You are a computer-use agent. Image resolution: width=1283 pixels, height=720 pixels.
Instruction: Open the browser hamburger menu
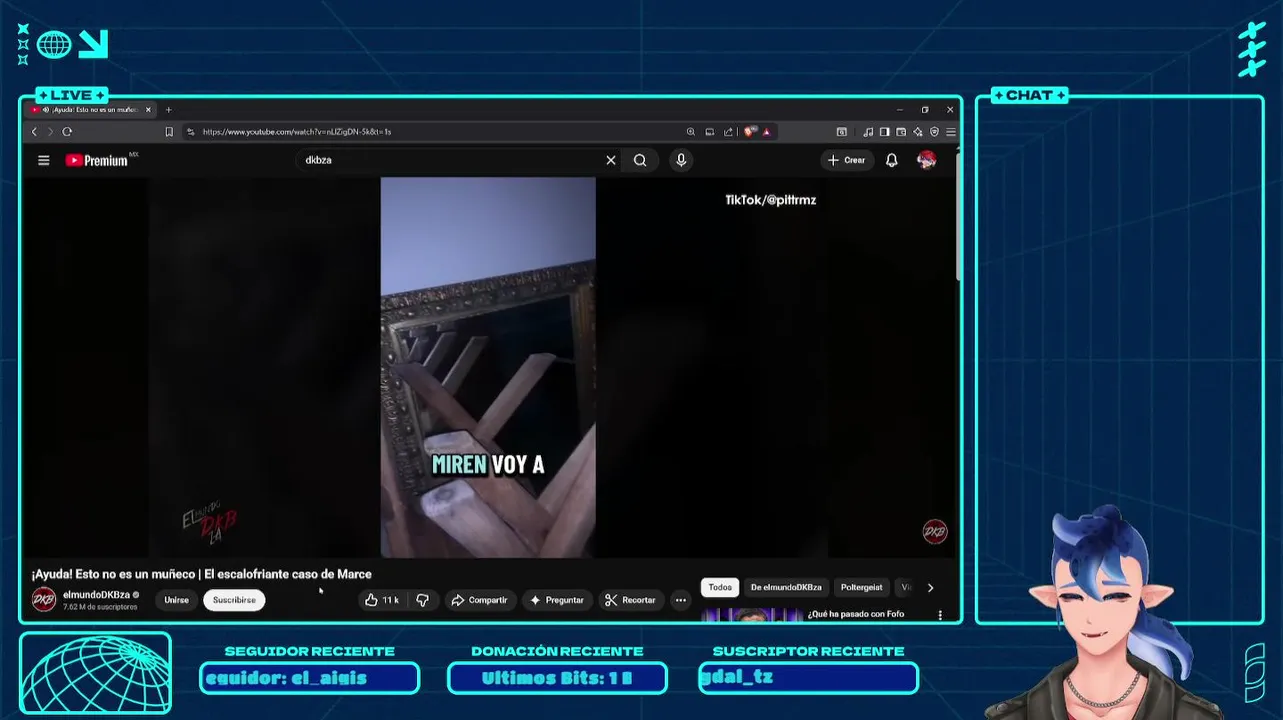coord(951,132)
